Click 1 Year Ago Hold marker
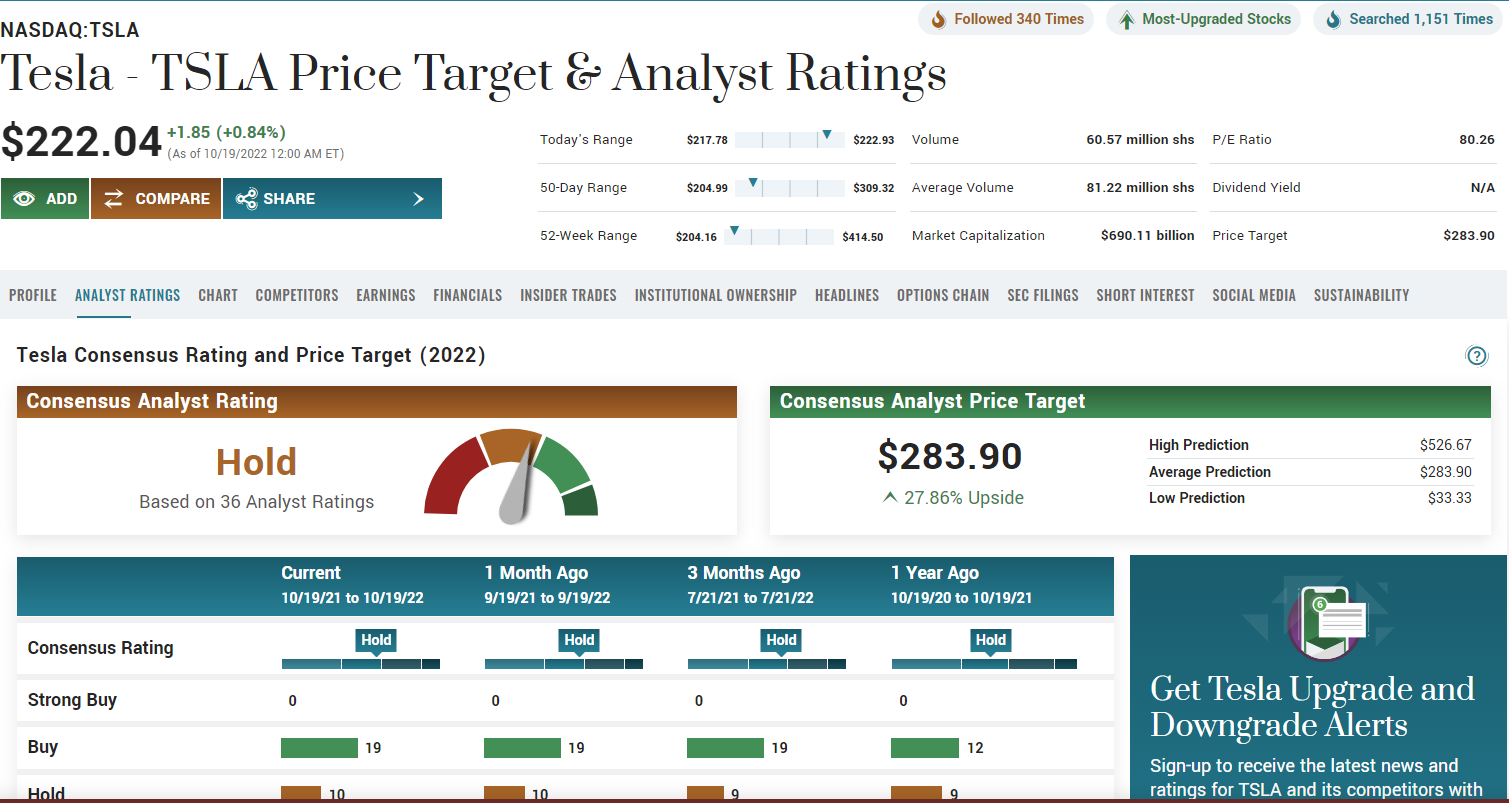 (x=991, y=641)
